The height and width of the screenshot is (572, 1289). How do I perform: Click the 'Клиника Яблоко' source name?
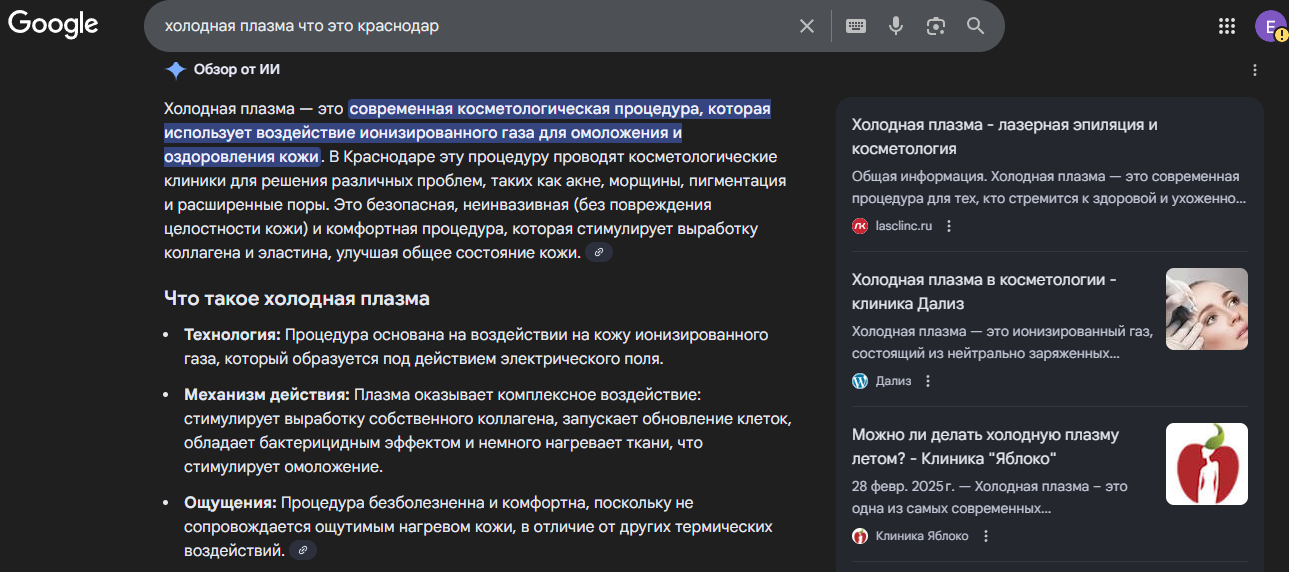(922, 536)
